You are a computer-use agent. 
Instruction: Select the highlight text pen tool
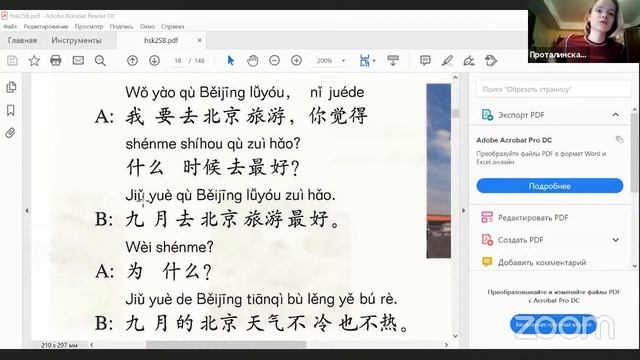tap(447, 61)
